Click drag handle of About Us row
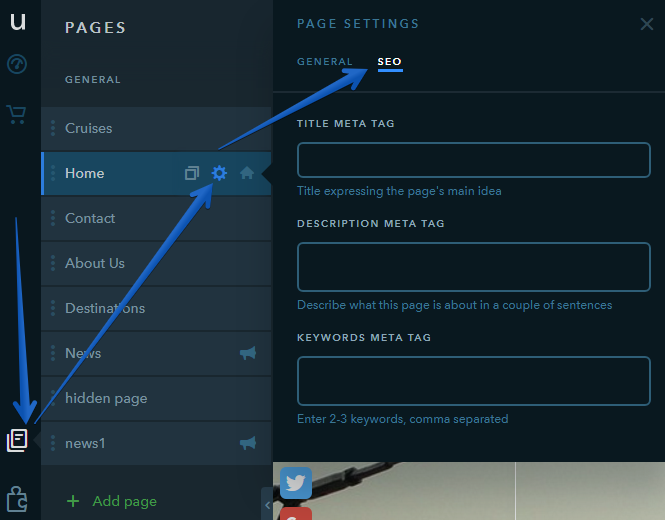This screenshot has height=520, width=665. (x=53, y=263)
